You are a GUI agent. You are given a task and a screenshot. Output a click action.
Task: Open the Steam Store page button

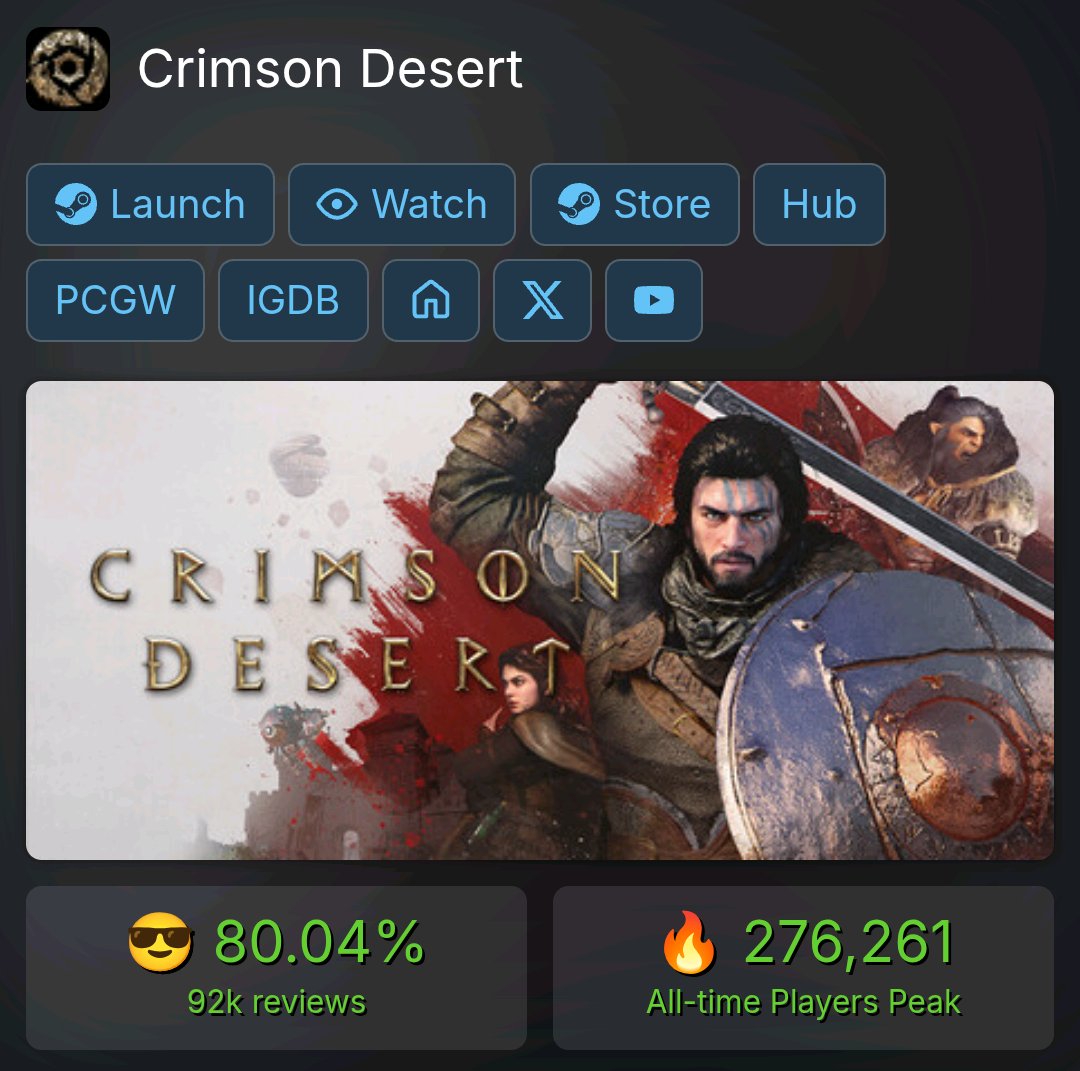[634, 205]
